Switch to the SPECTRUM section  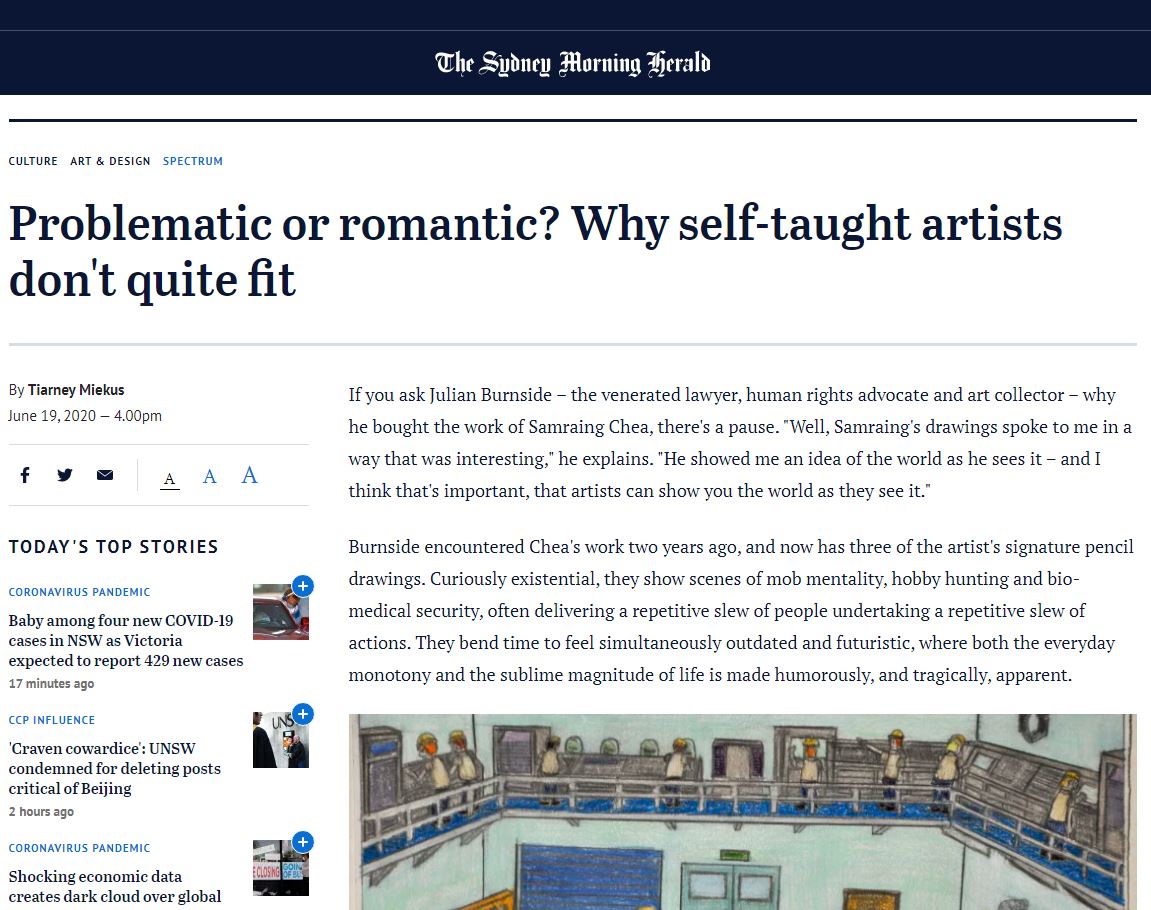click(192, 161)
